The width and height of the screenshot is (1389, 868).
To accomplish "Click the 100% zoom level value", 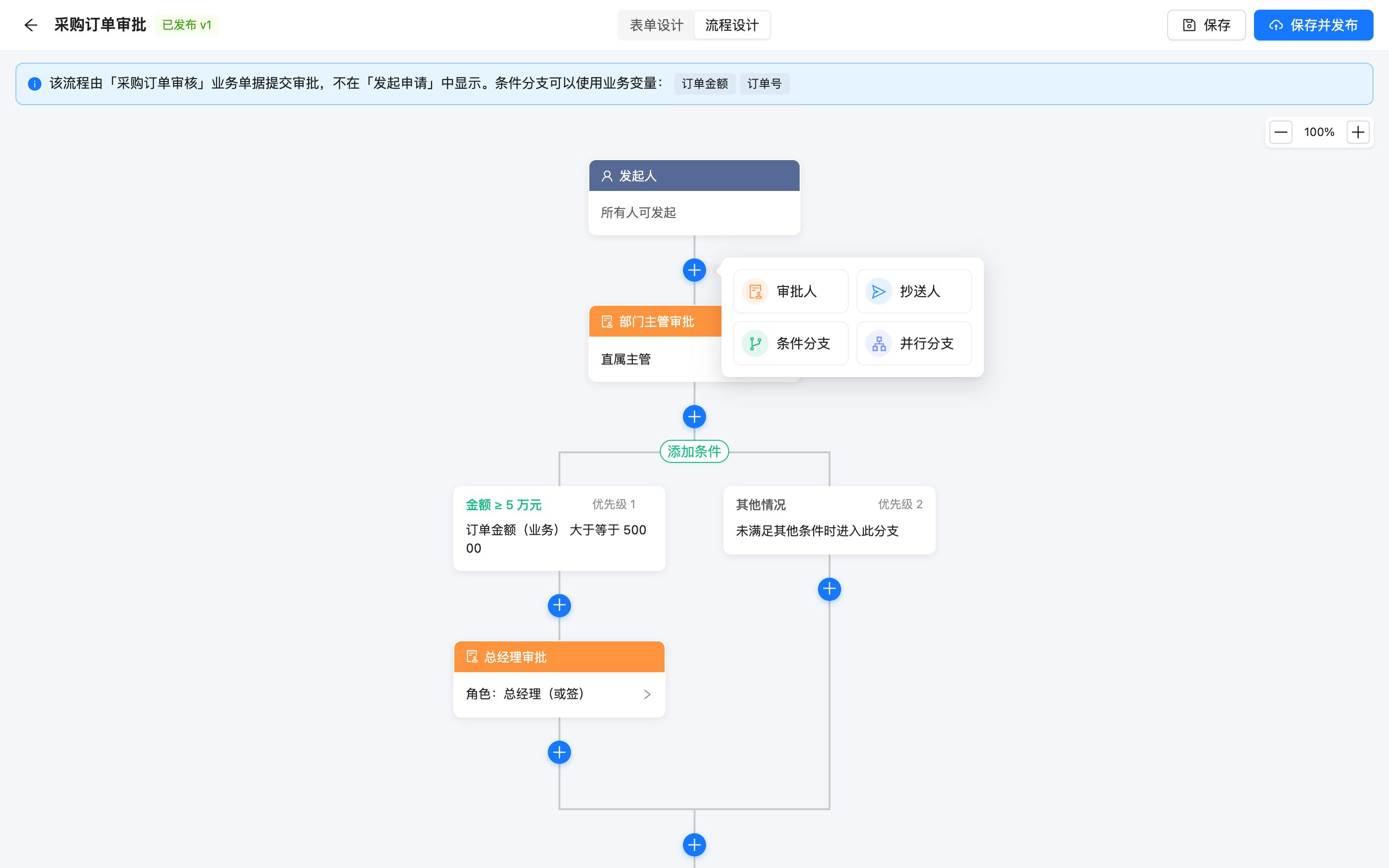I will (x=1319, y=133).
